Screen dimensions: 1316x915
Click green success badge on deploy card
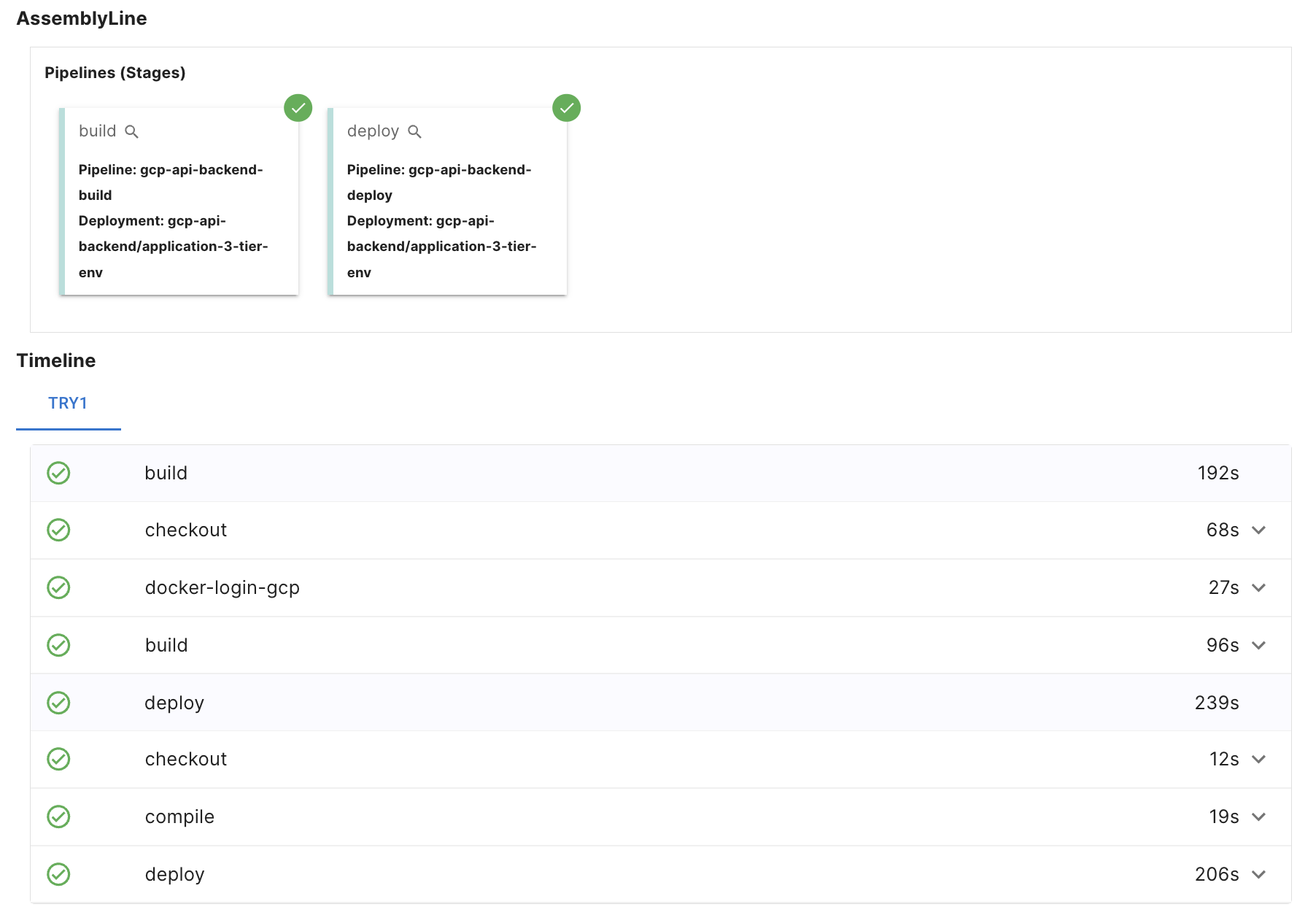(566, 108)
